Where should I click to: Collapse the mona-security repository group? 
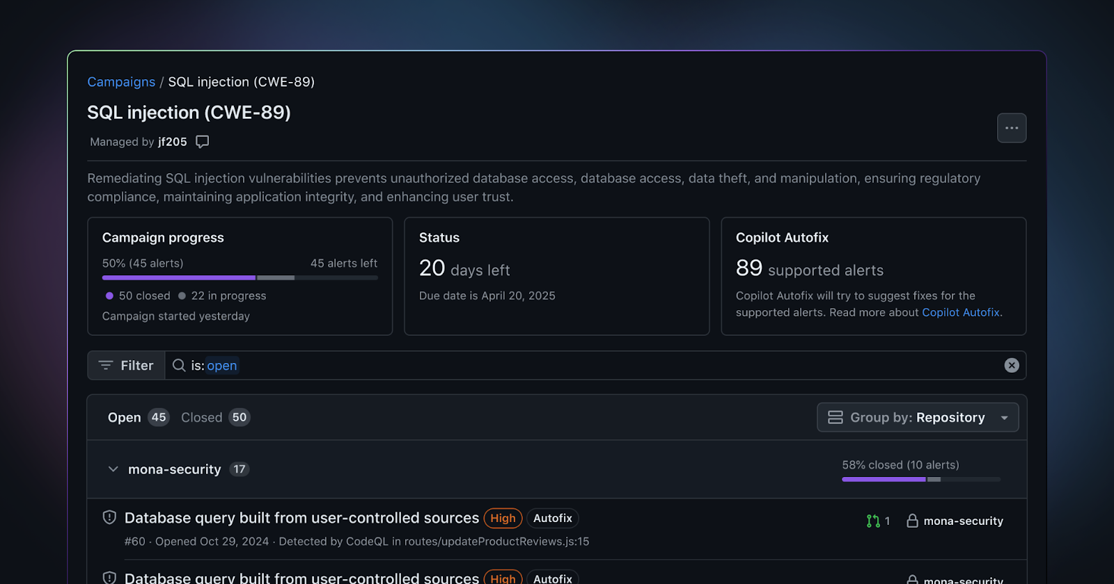[x=113, y=469]
